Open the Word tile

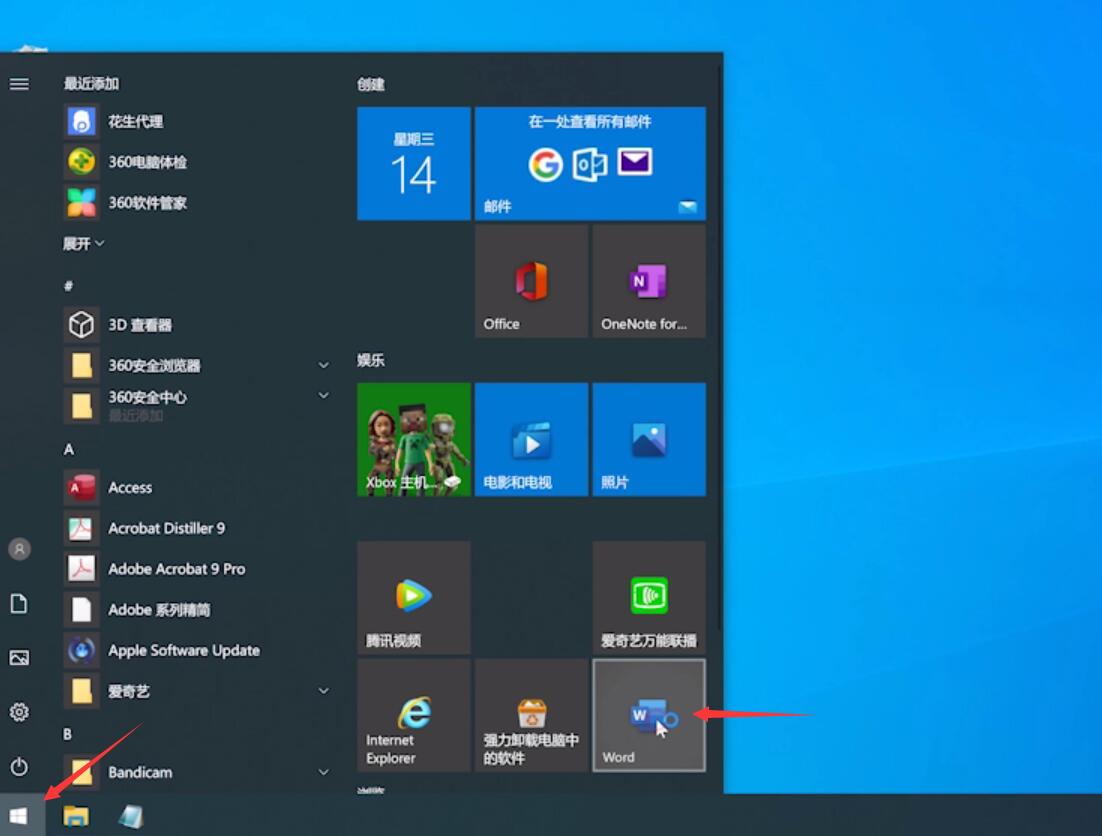coord(649,715)
